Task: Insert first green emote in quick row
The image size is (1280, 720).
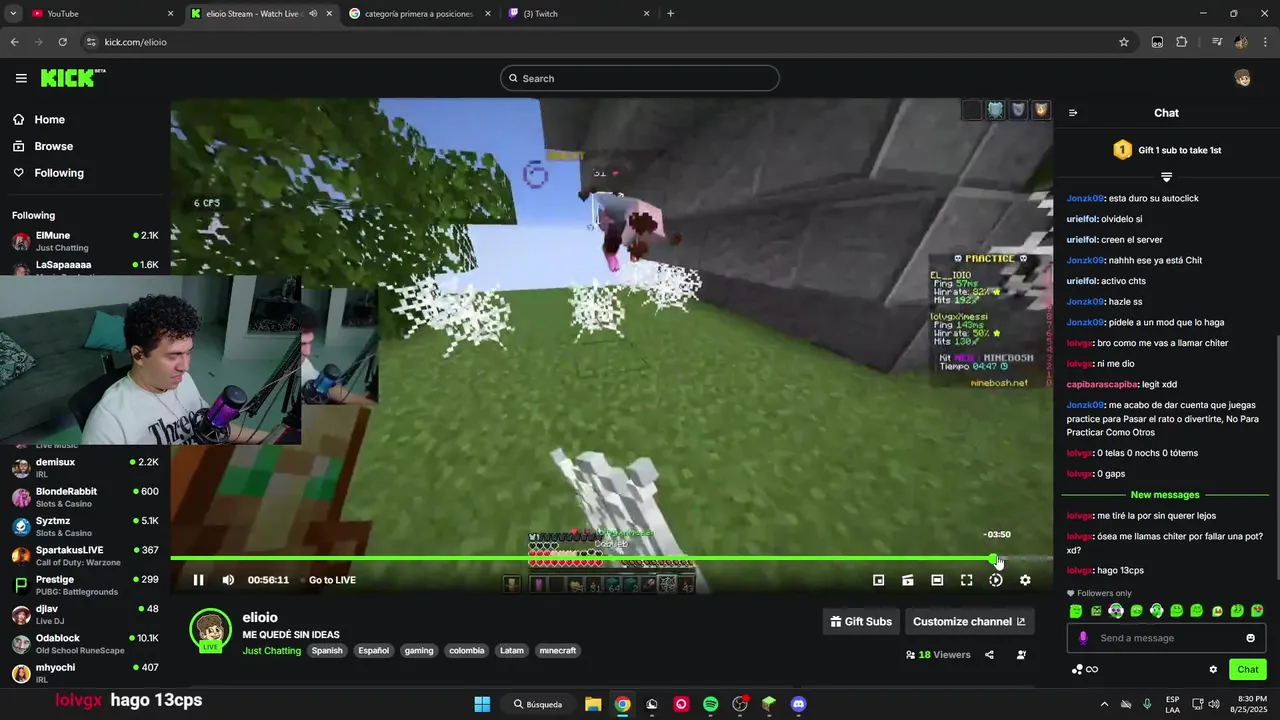Action: pyautogui.click(x=1076, y=611)
